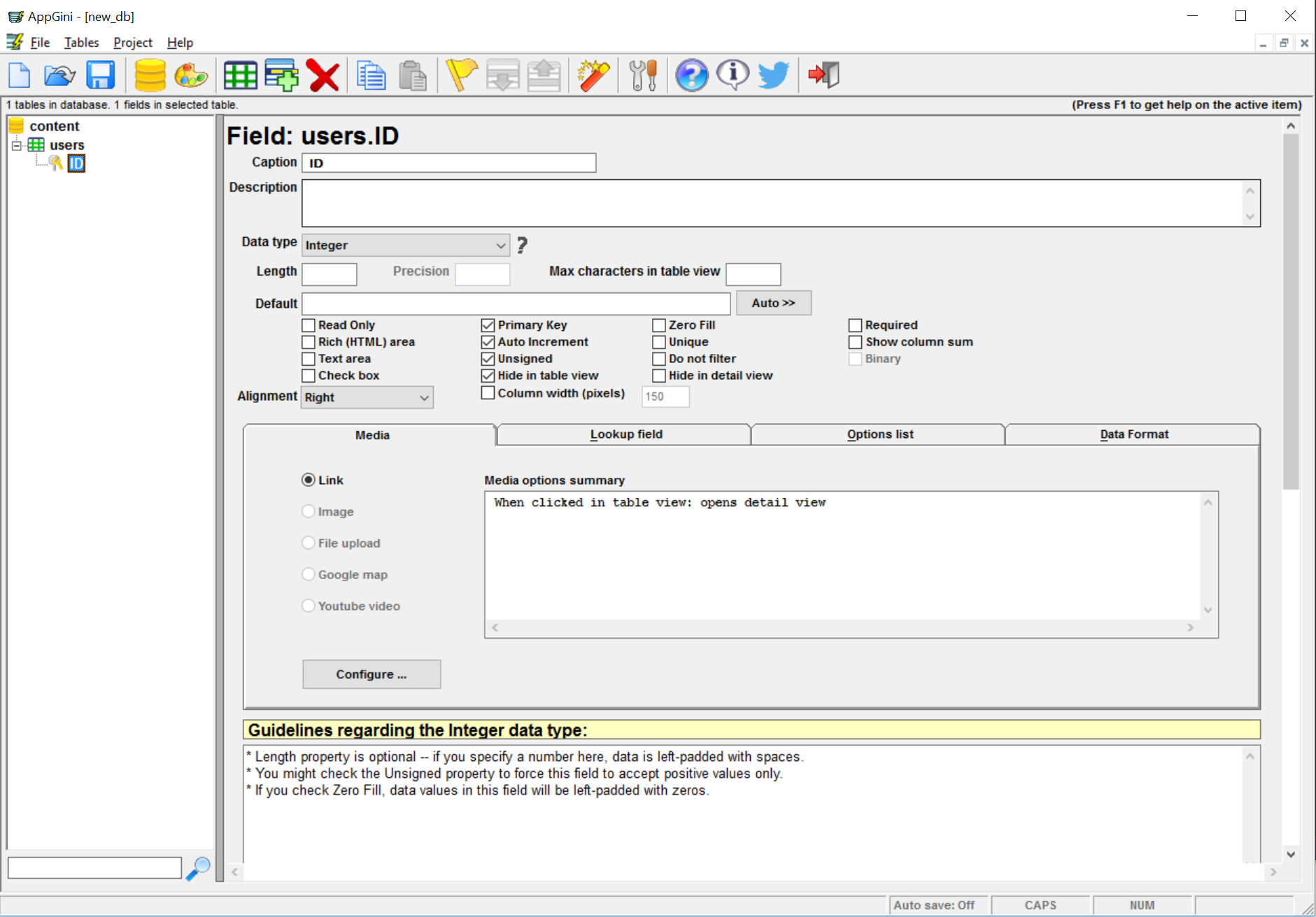Open the Project menu
The width and height of the screenshot is (1316, 917).
[132, 43]
